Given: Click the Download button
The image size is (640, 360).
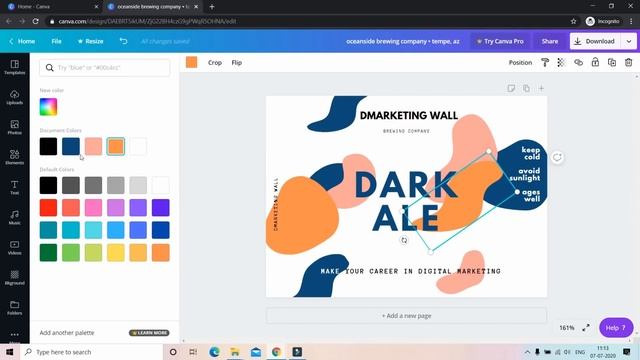Looking at the screenshot, I should coord(595,41).
